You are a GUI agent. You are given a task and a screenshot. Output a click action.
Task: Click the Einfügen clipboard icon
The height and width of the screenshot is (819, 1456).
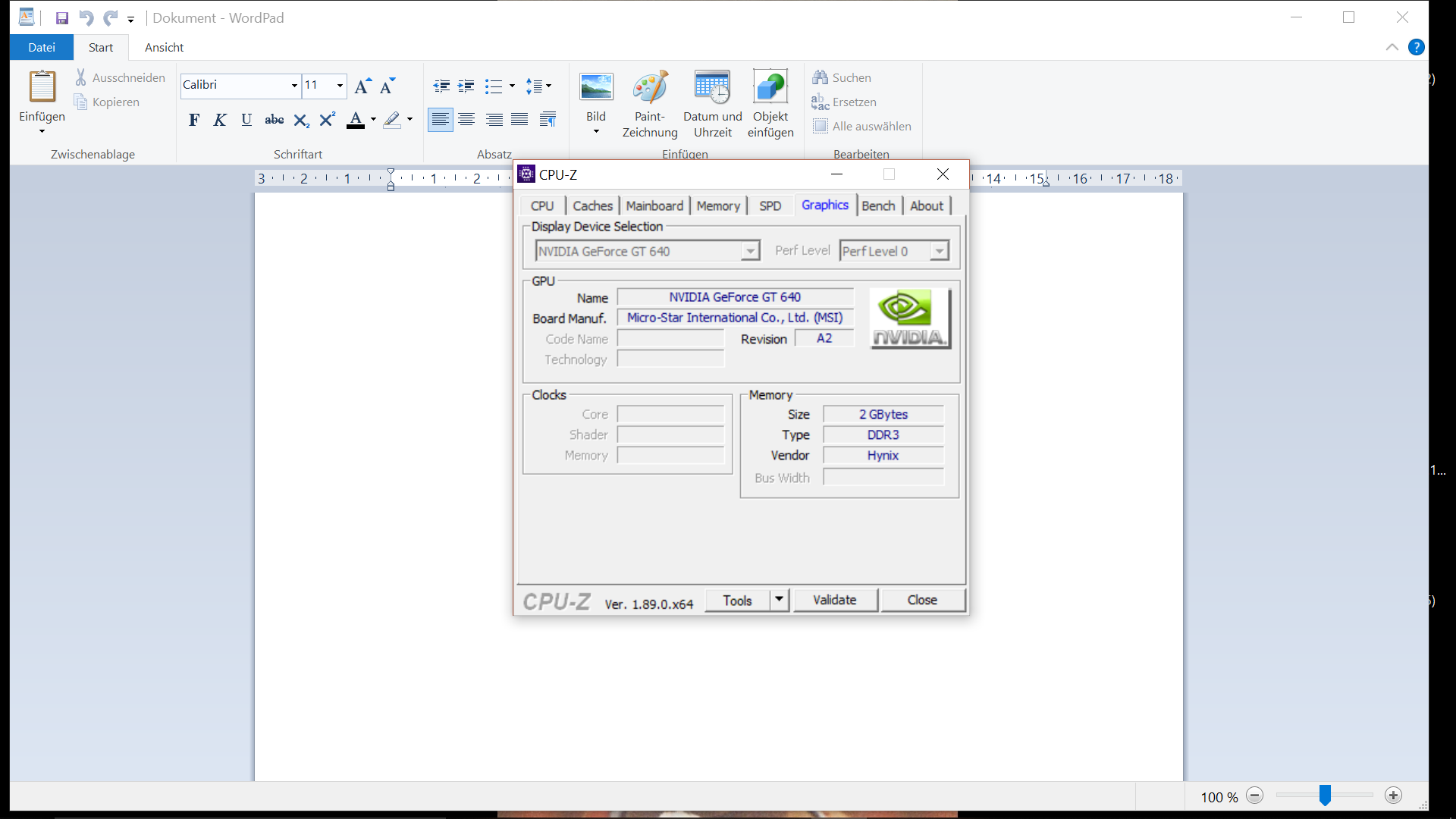pos(42,86)
